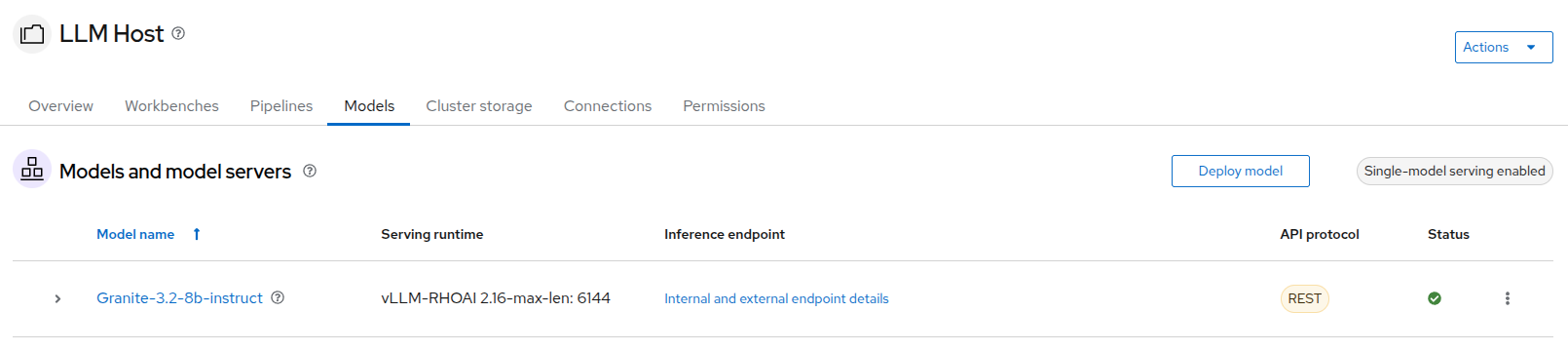Go to the Cluster storage tab
Viewport: 1568px width, 351px height.
pos(479,105)
